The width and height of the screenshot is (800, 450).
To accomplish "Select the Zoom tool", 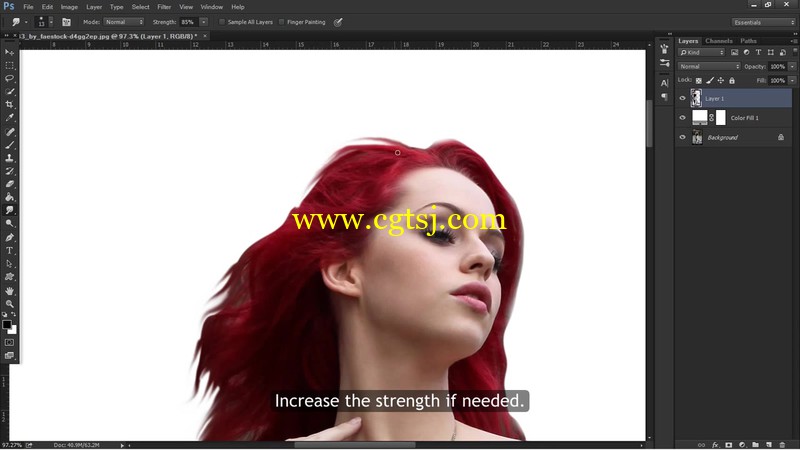I will [x=9, y=304].
